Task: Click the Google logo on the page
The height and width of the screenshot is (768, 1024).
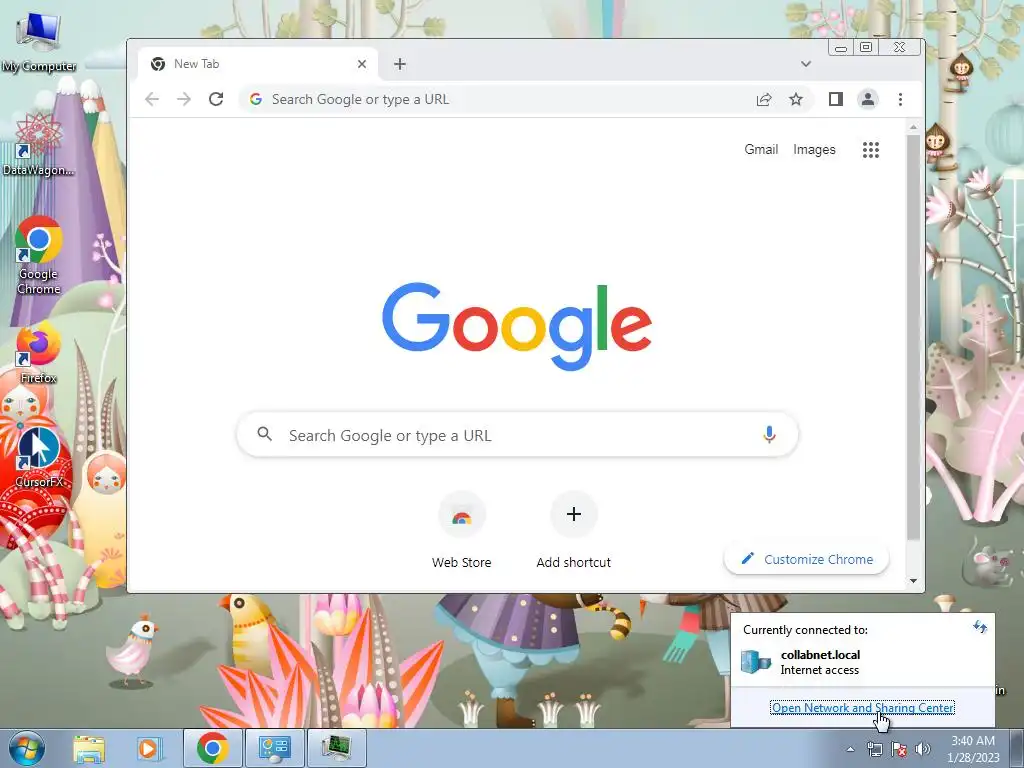Action: click(x=517, y=326)
